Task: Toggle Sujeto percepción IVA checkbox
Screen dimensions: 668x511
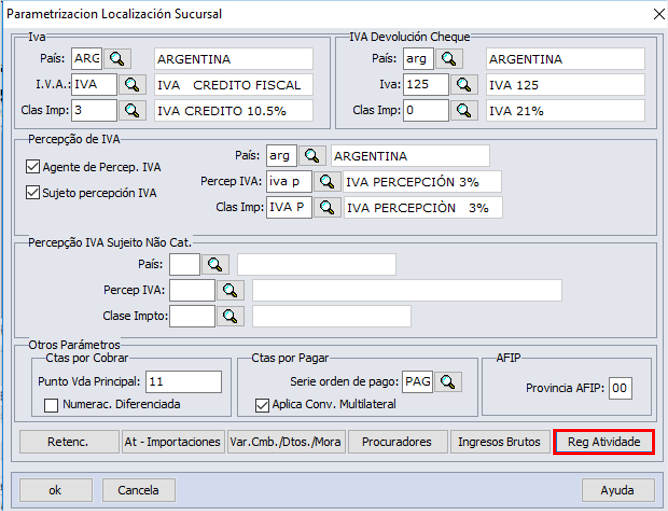Action: pos(33,193)
